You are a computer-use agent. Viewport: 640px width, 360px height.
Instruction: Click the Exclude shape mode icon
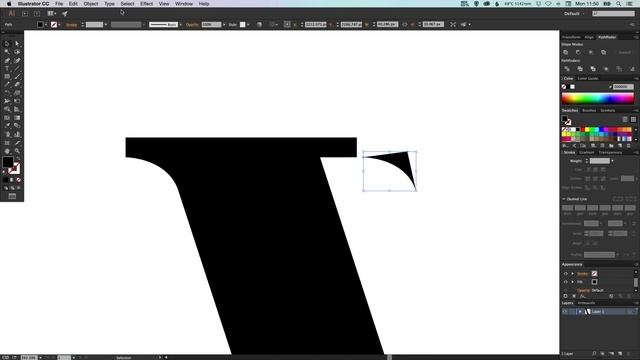603,52
